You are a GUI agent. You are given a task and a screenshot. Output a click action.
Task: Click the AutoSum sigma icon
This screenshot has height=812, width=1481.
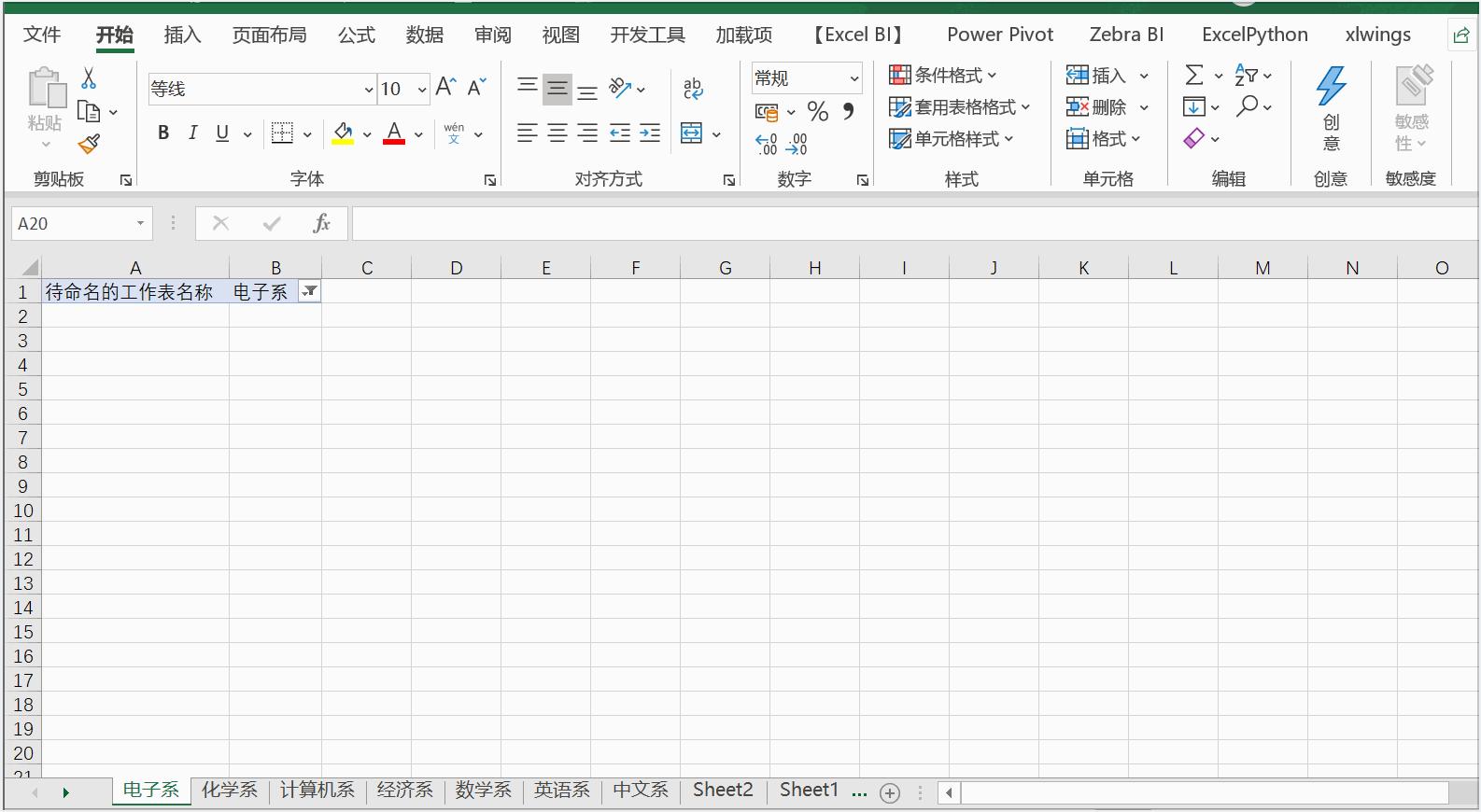tap(1193, 76)
